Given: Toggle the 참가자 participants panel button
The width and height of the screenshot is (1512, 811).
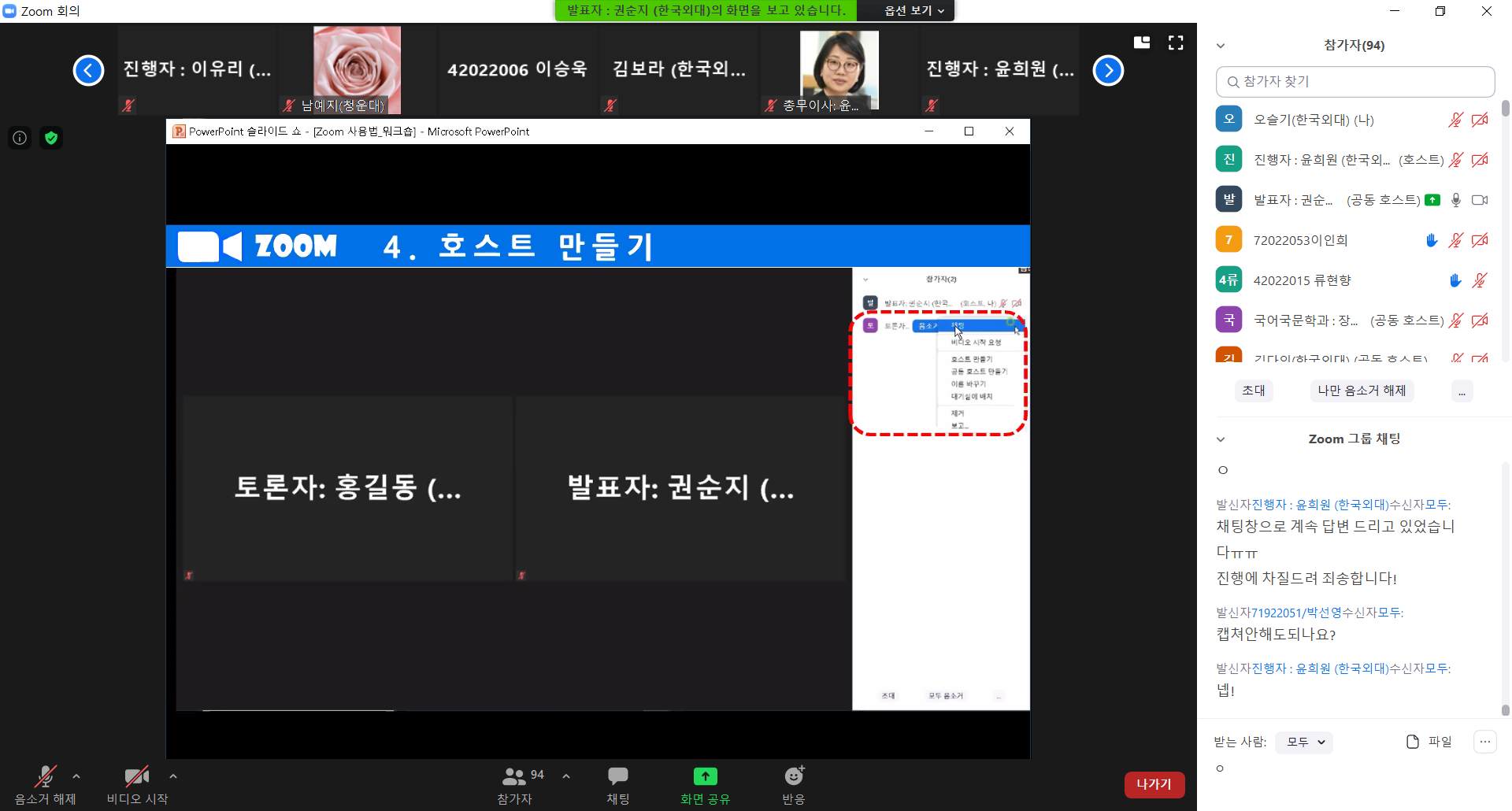Looking at the screenshot, I should point(515,785).
